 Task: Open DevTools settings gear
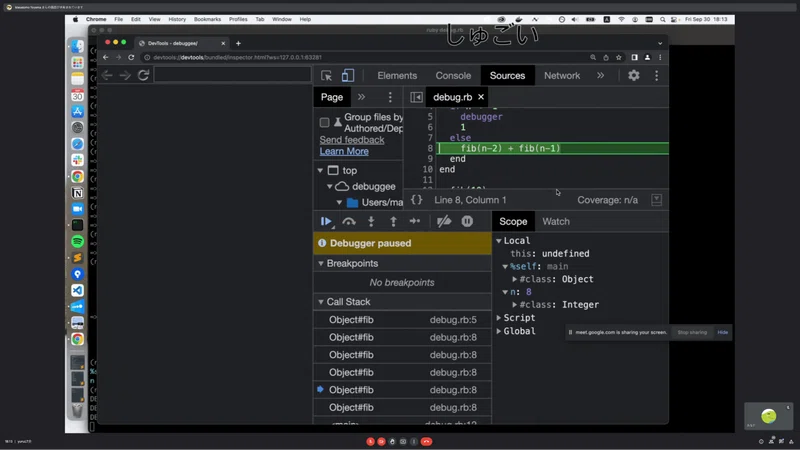pyautogui.click(x=634, y=76)
